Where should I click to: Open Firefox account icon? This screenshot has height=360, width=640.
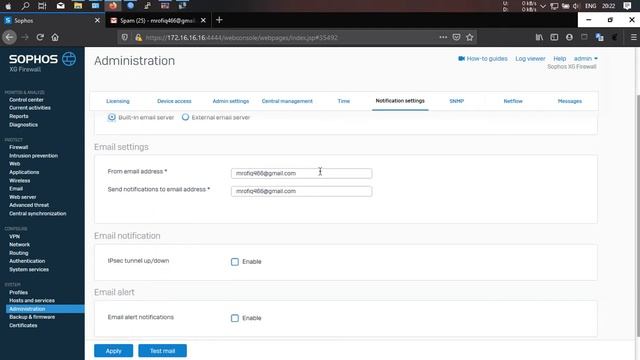point(569,37)
